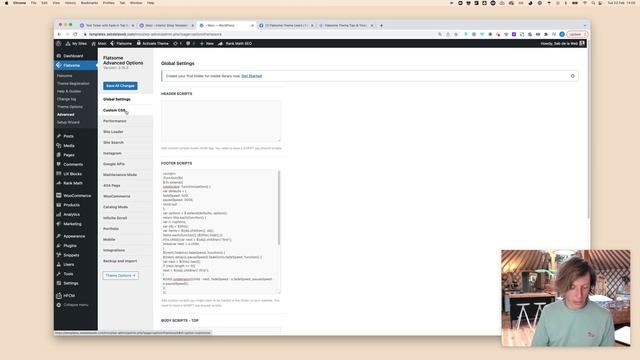
Task: Open Comments in admin sidebar
Action: [73, 164]
